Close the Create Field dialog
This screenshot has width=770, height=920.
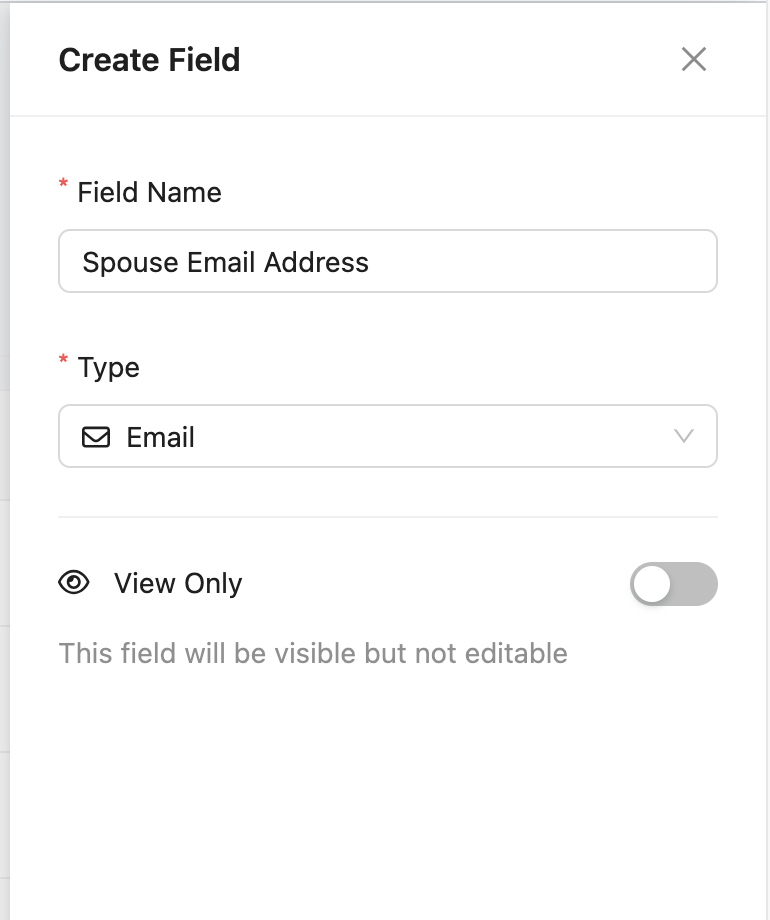point(694,59)
